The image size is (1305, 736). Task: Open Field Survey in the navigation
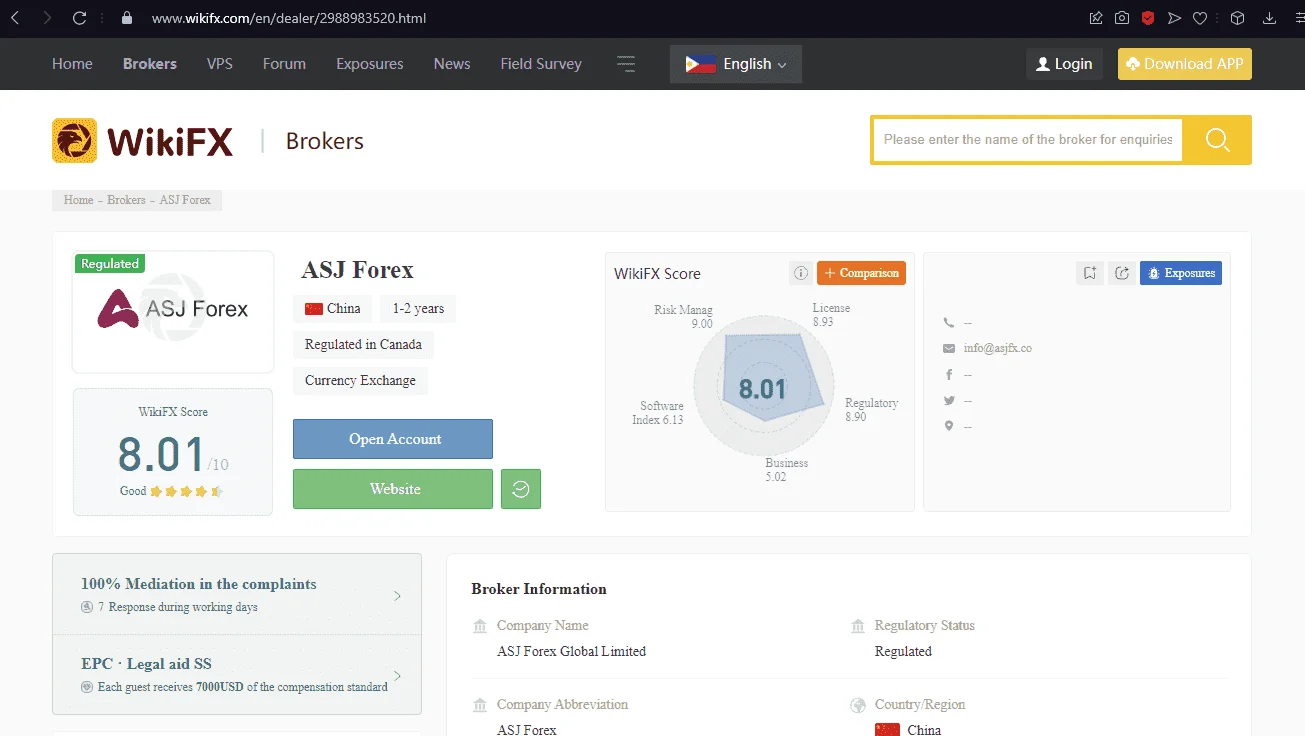541,64
